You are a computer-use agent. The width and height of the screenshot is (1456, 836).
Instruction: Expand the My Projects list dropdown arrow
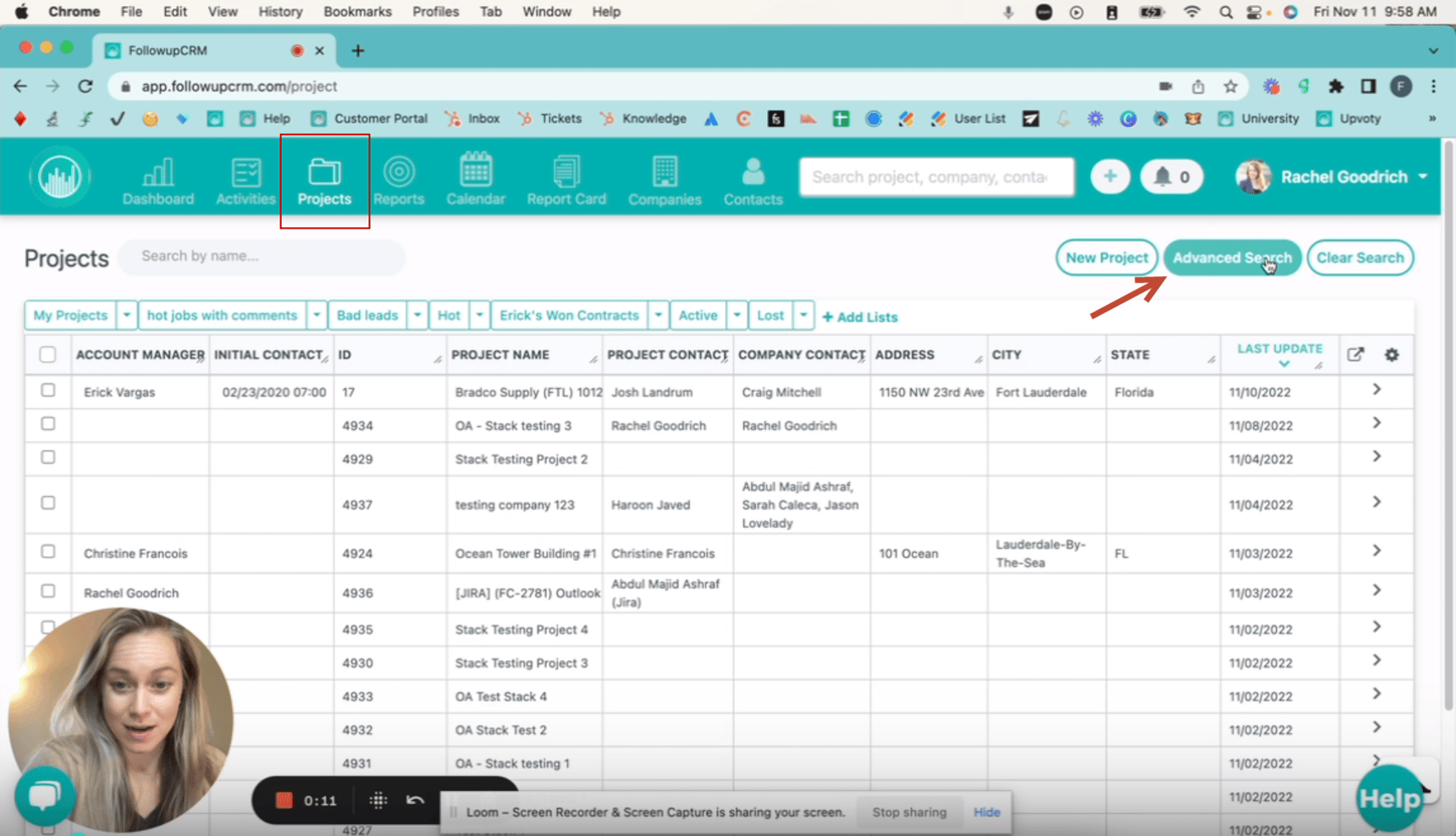pos(127,315)
